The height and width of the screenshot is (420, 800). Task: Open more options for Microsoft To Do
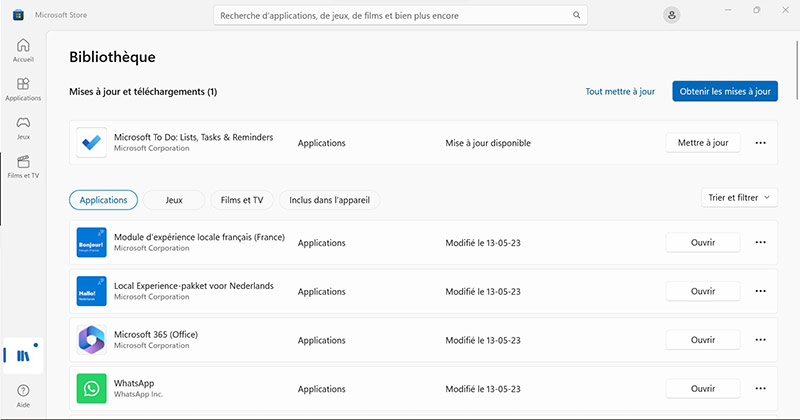click(x=760, y=143)
